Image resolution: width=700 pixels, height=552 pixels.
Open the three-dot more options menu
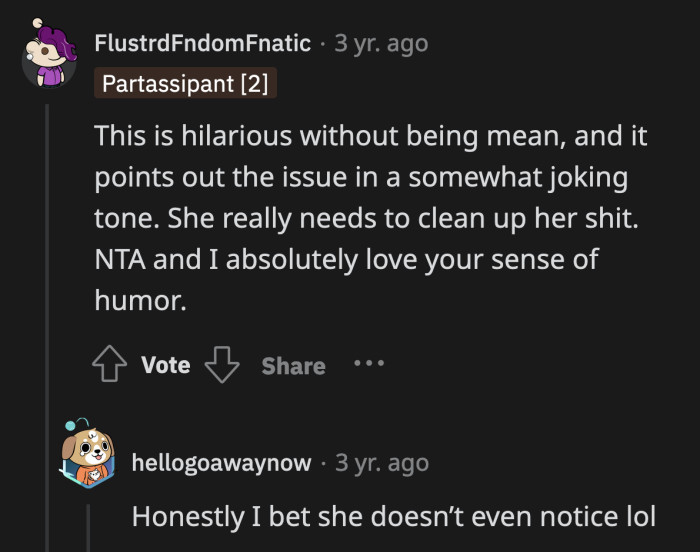pos(369,364)
